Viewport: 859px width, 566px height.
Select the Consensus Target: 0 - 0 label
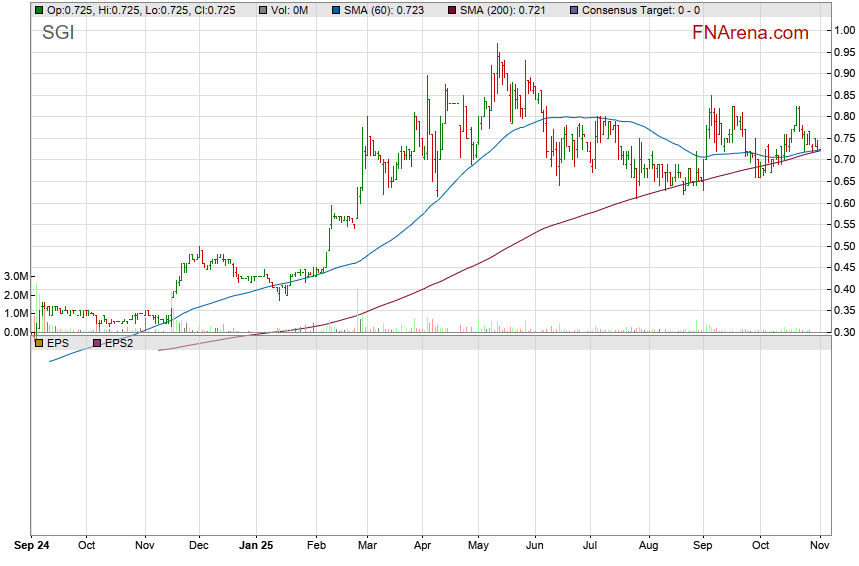click(640, 10)
